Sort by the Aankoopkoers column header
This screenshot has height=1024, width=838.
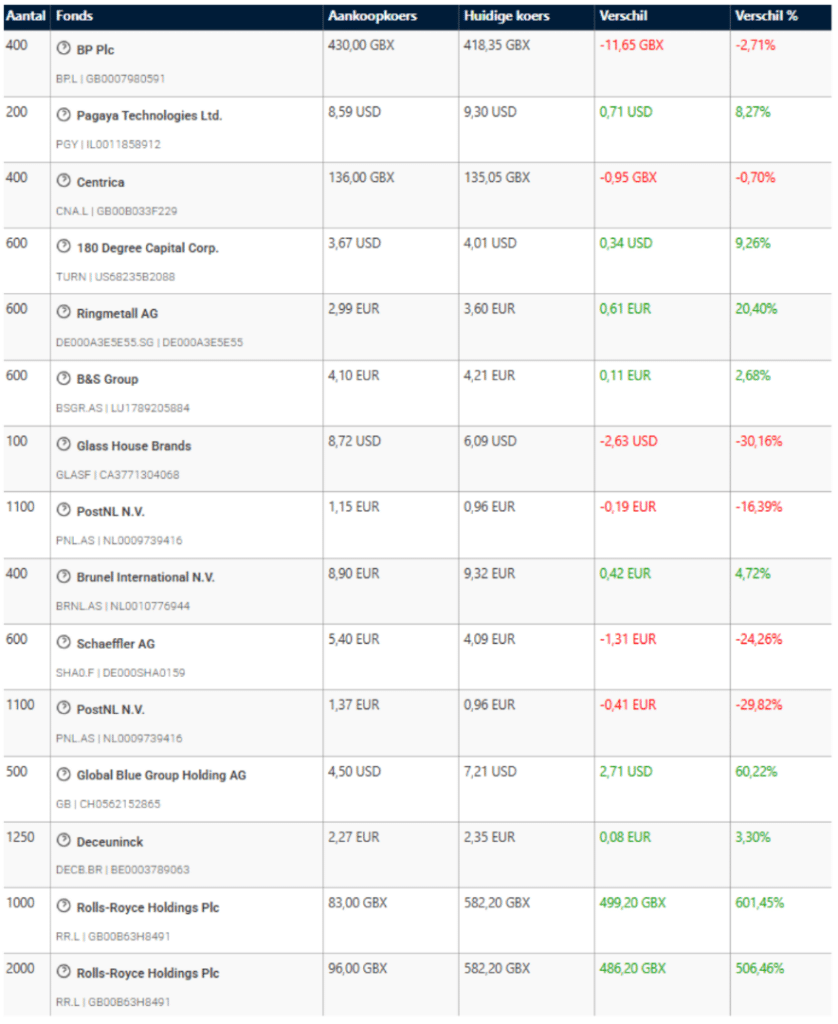click(x=373, y=16)
